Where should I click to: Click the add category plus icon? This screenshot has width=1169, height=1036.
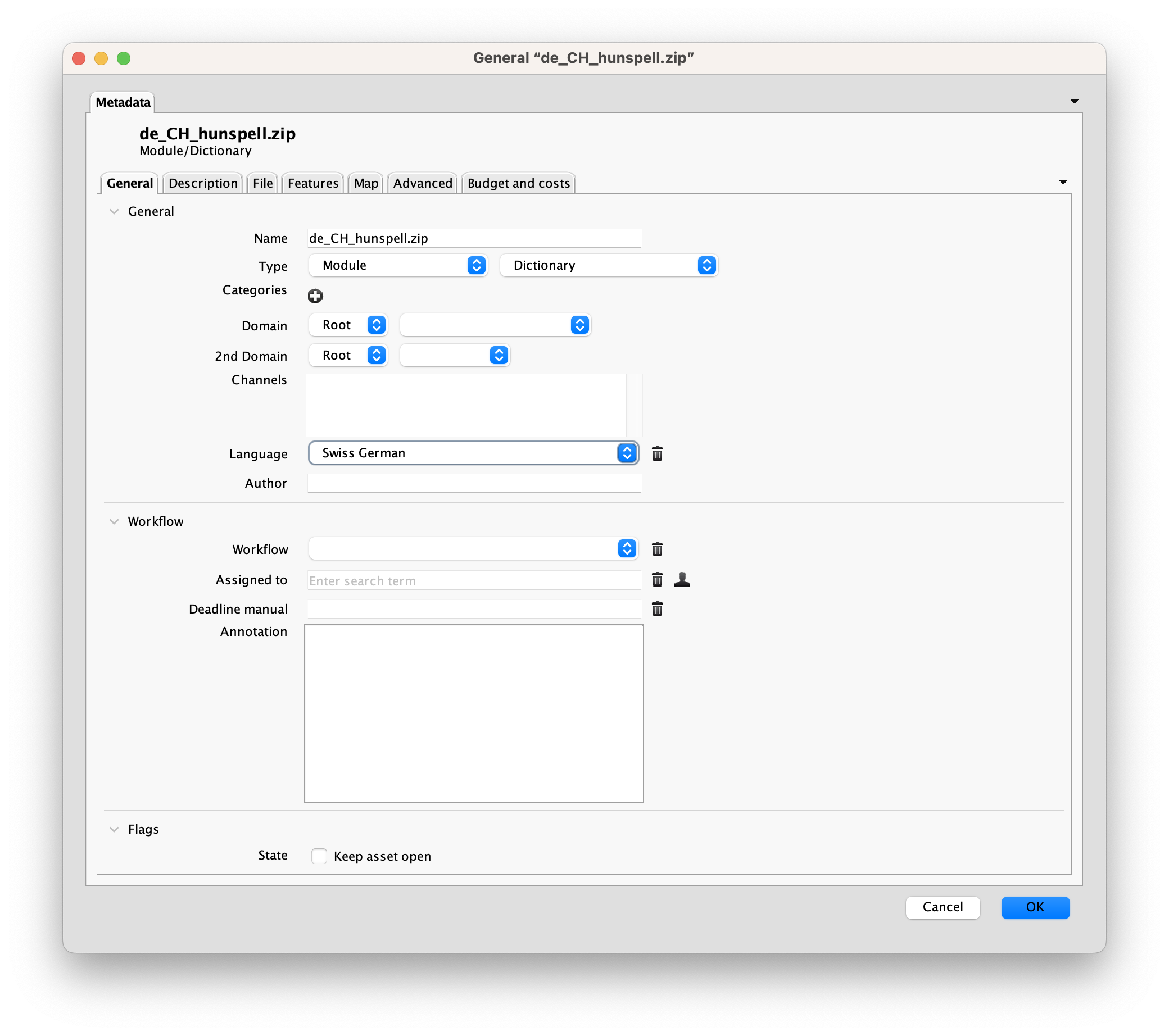coord(315,296)
